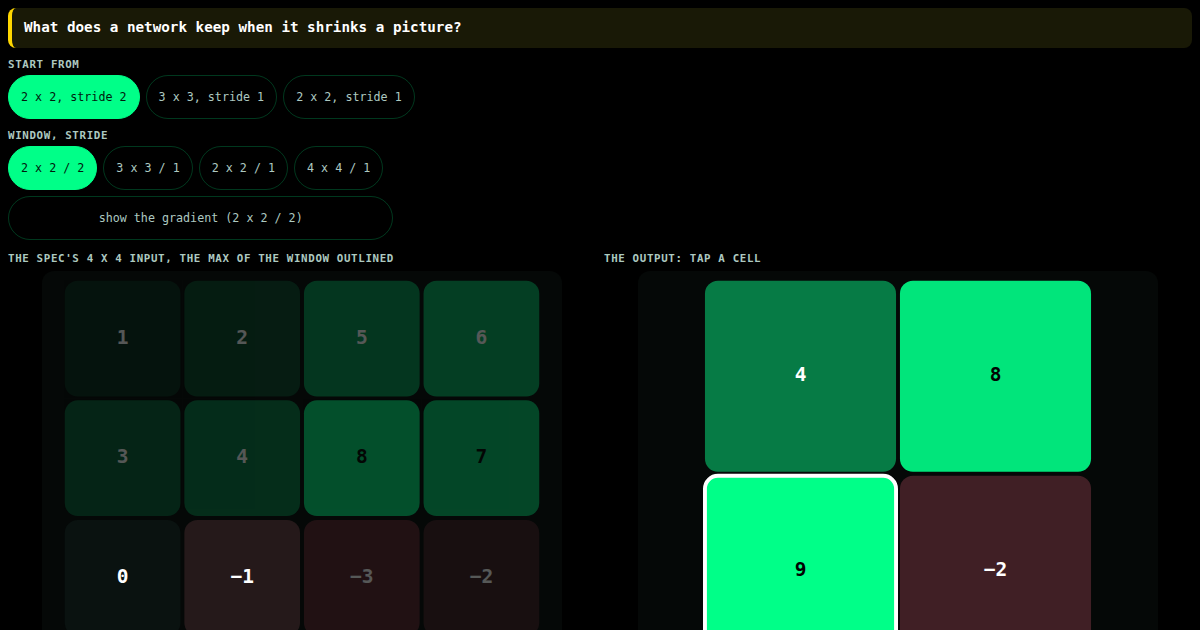Click the input grid cell containing −1
Viewport: 1200px width, 630px height.
click(242, 575)
